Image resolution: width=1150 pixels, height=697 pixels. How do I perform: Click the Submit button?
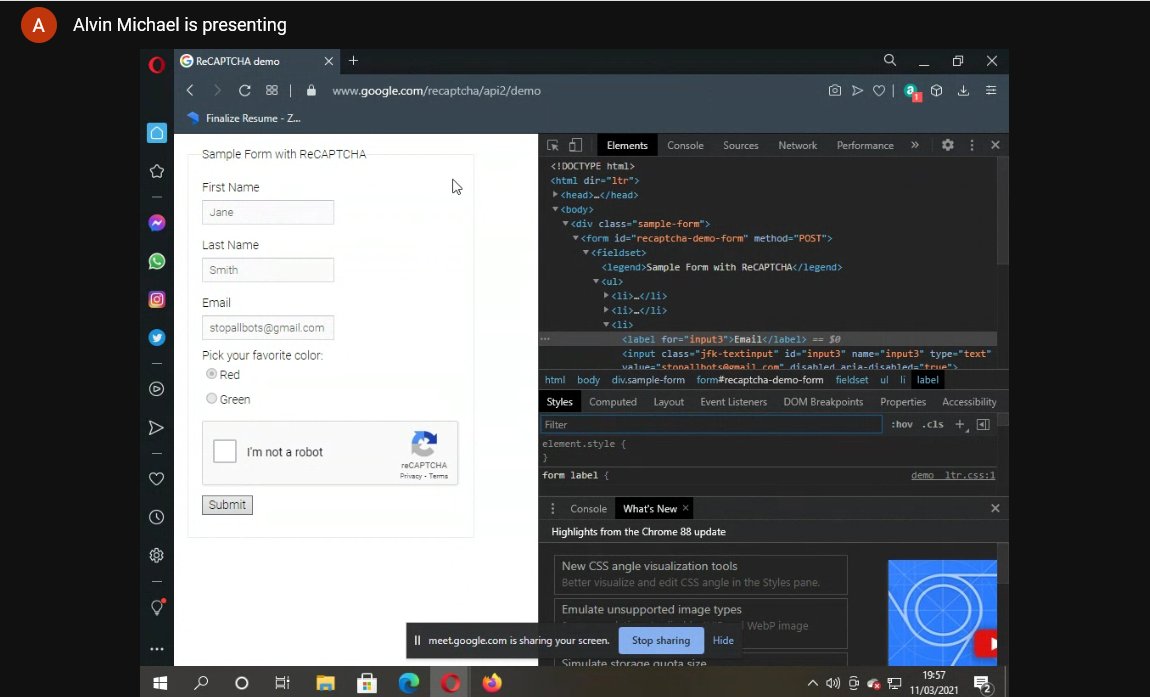pyautogui.click(x=227, y=505)
